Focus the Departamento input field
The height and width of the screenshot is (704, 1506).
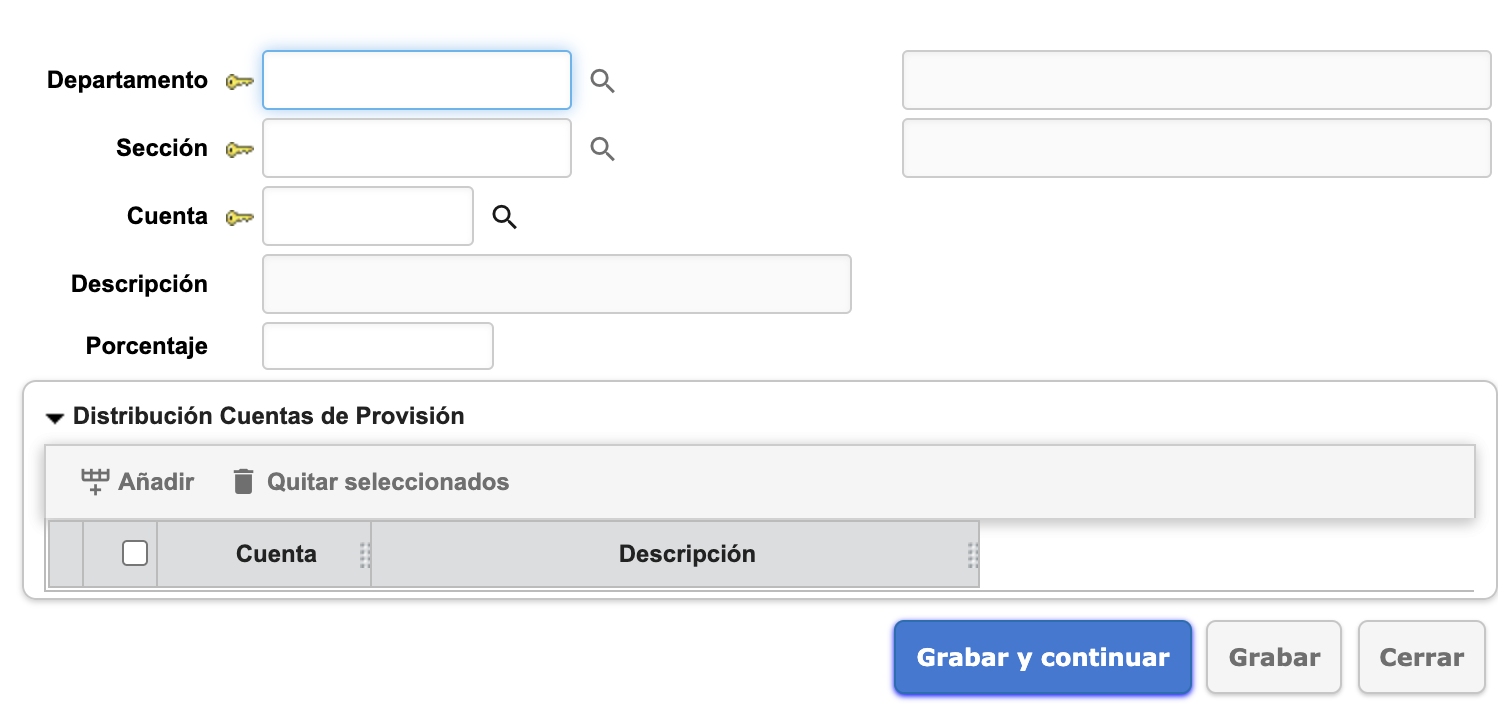coord(416,80)
